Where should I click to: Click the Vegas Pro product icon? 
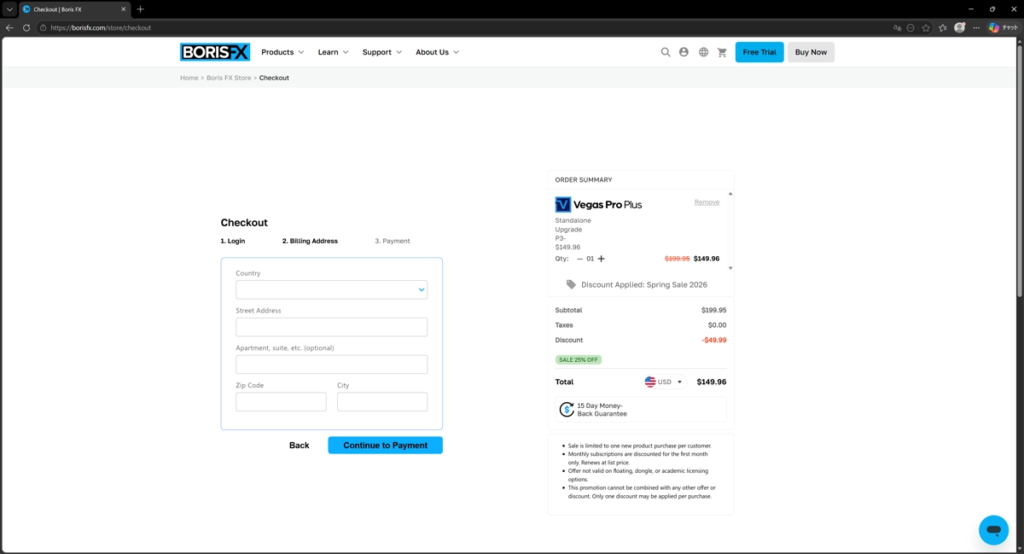[x=563, y=204]
